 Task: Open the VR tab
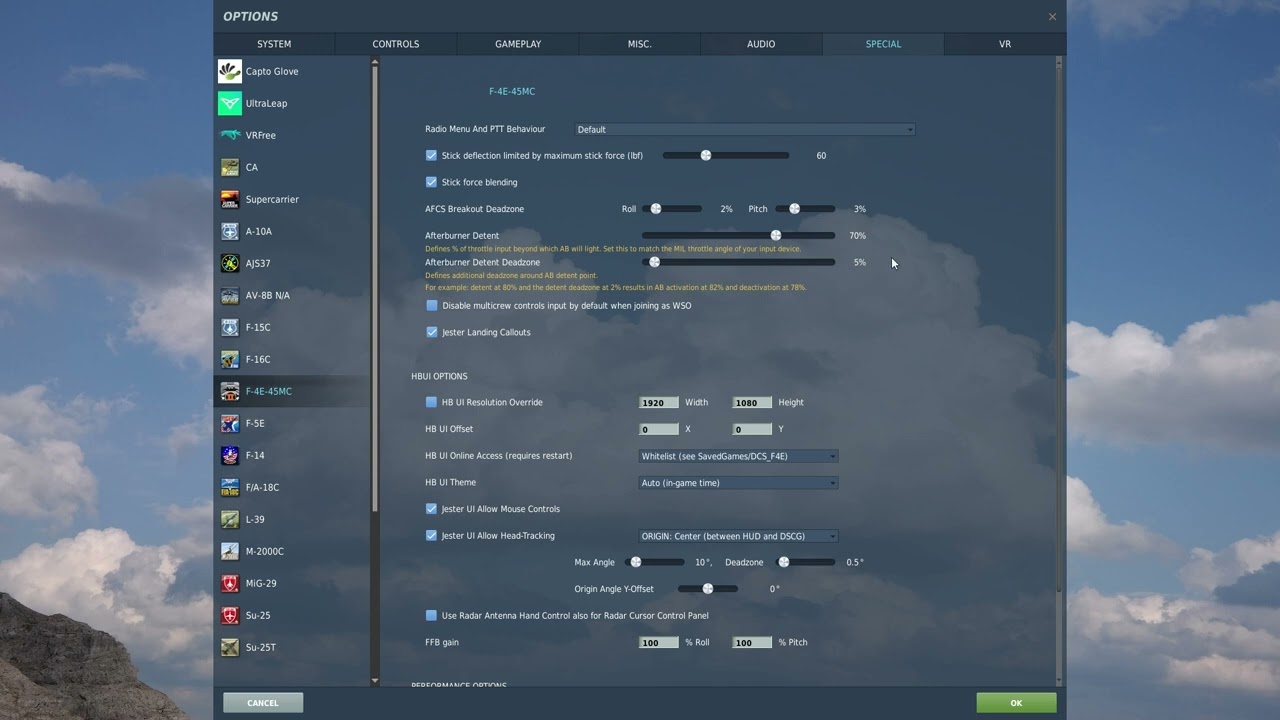[x=1005, y=44]
